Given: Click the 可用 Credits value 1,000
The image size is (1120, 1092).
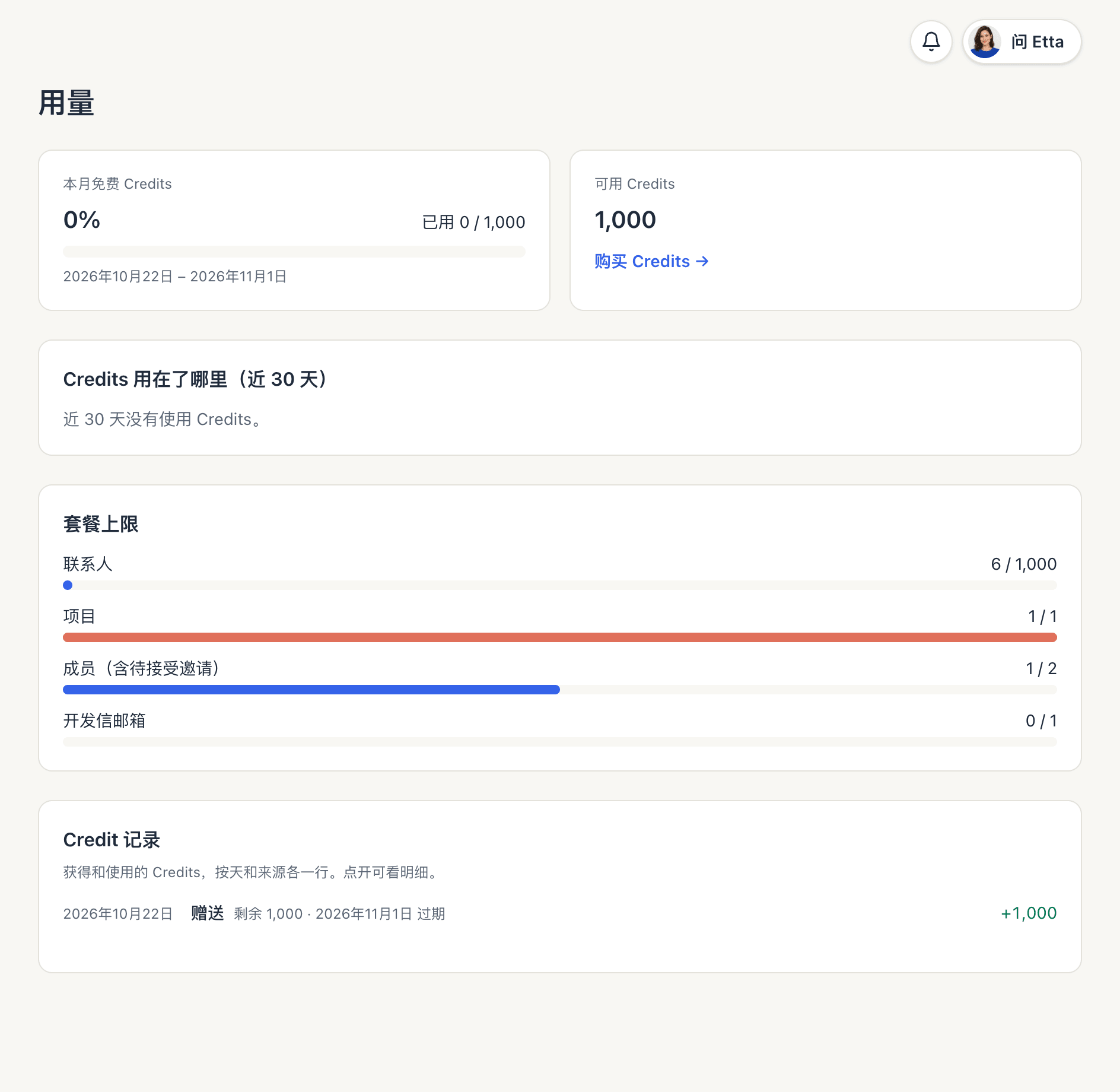Looking at the screenshot, I should coord(625,220).
